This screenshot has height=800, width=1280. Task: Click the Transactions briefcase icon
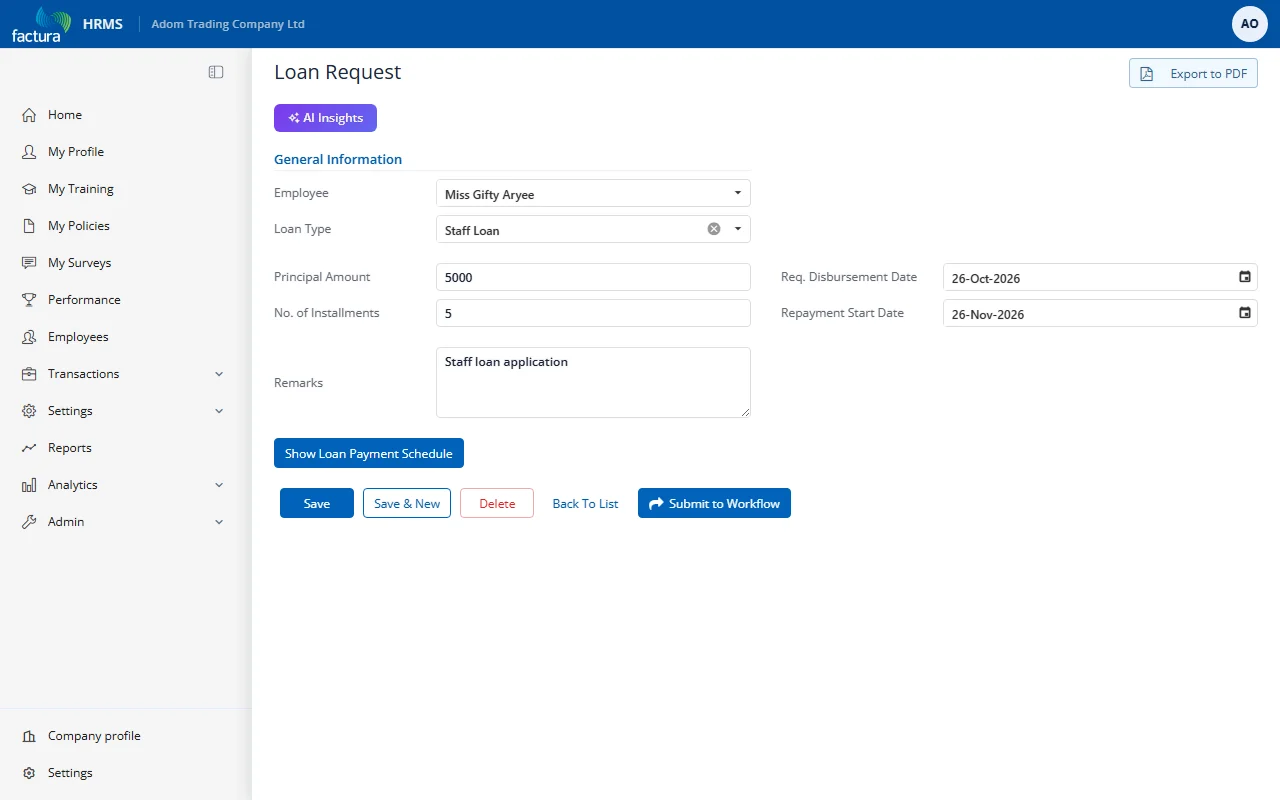(29, 374)
